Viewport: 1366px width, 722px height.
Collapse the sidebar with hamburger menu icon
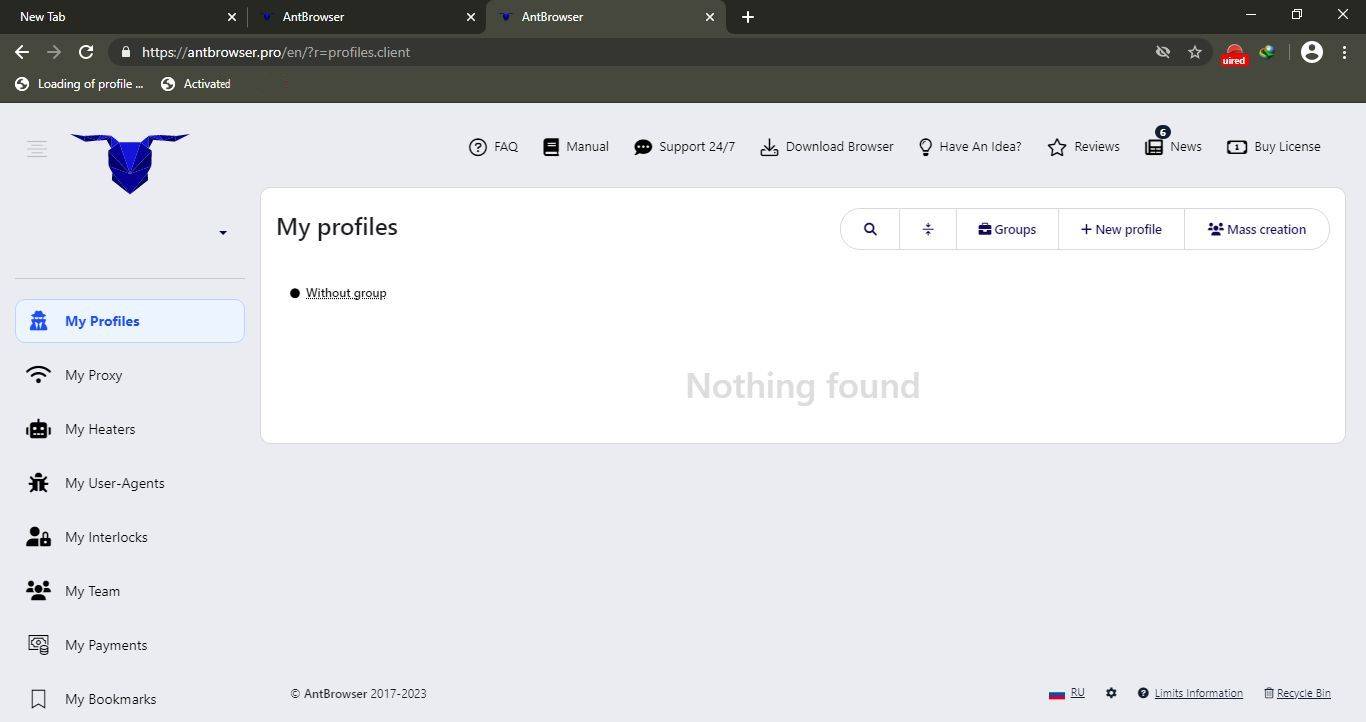(37, 149)
